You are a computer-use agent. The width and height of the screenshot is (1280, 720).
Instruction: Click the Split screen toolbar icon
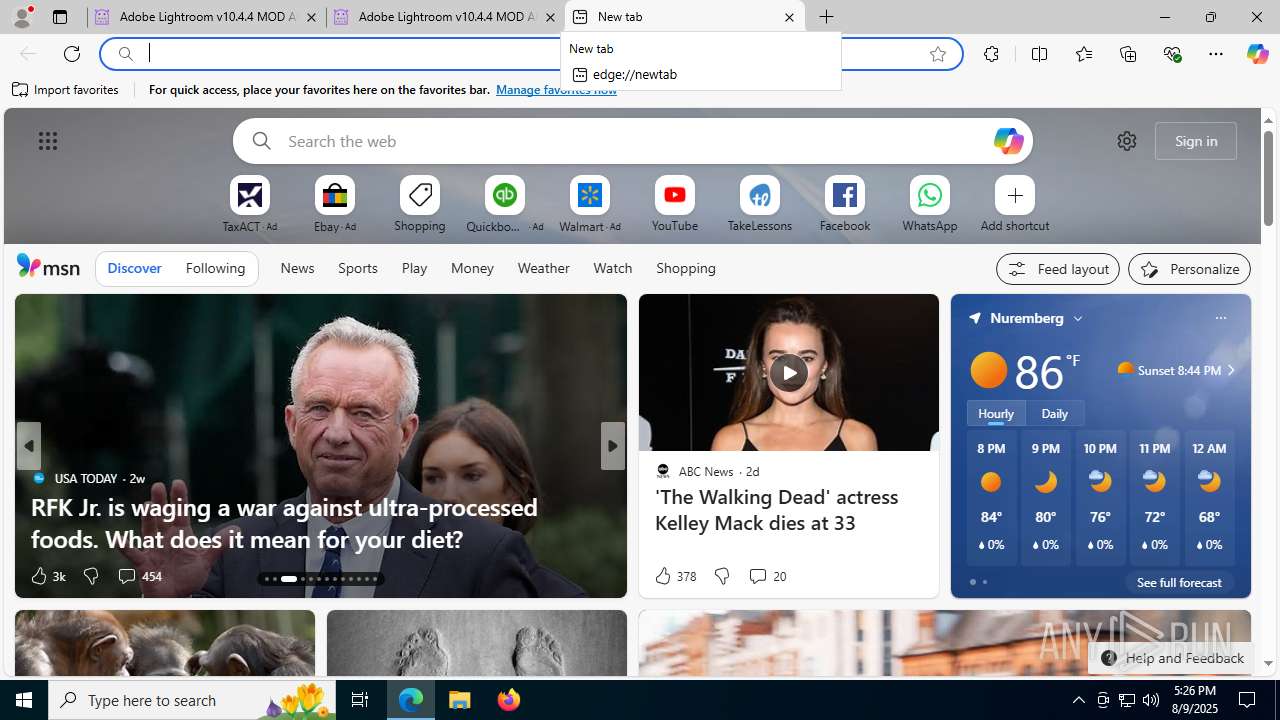pos(1039,54)
